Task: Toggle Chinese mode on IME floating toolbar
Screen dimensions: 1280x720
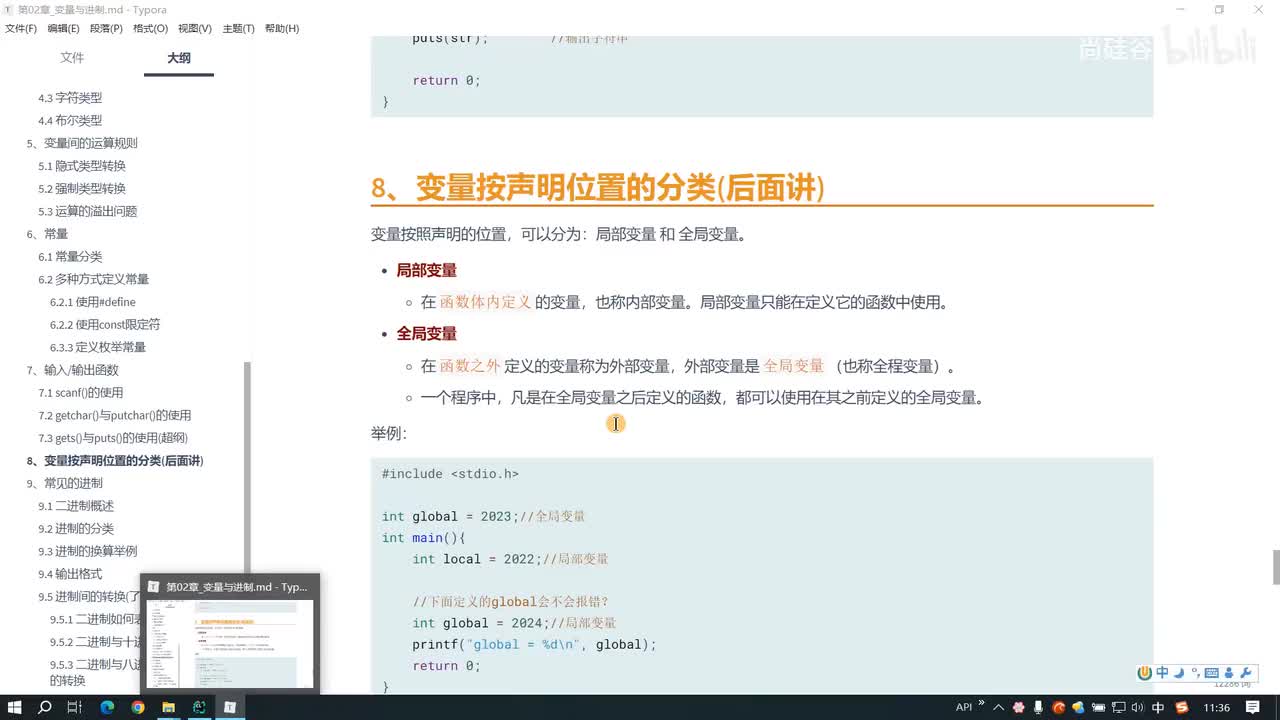Action: click(1162, 673)
